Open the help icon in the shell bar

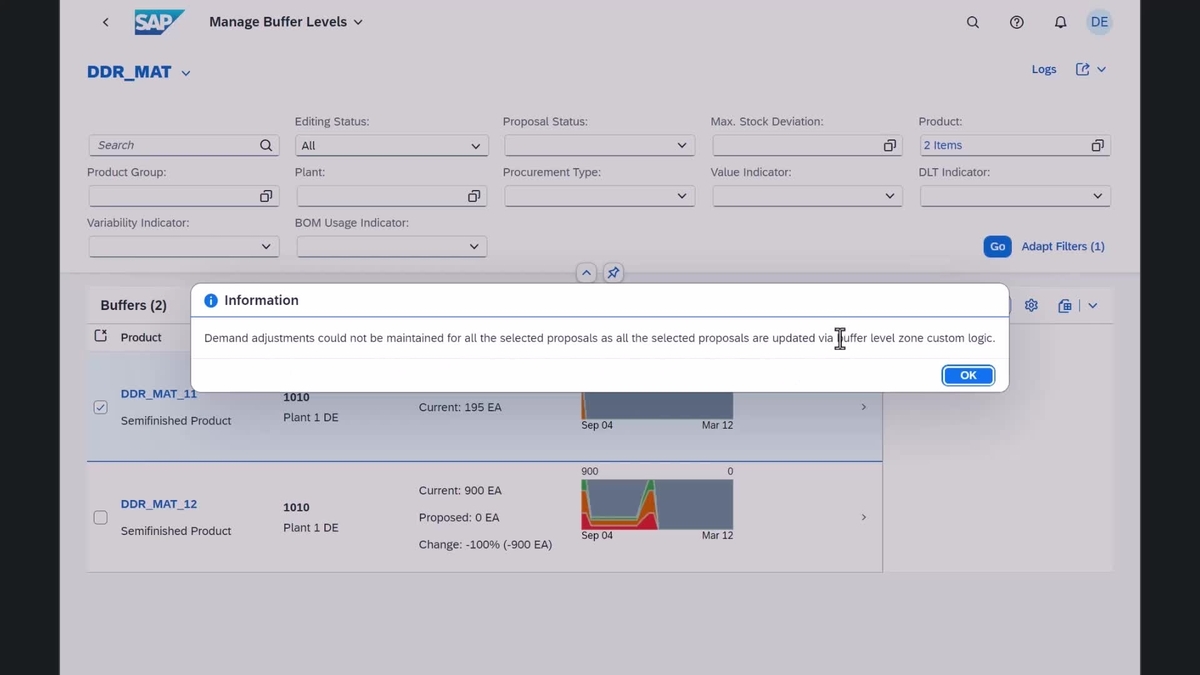tap(1016, 21)
